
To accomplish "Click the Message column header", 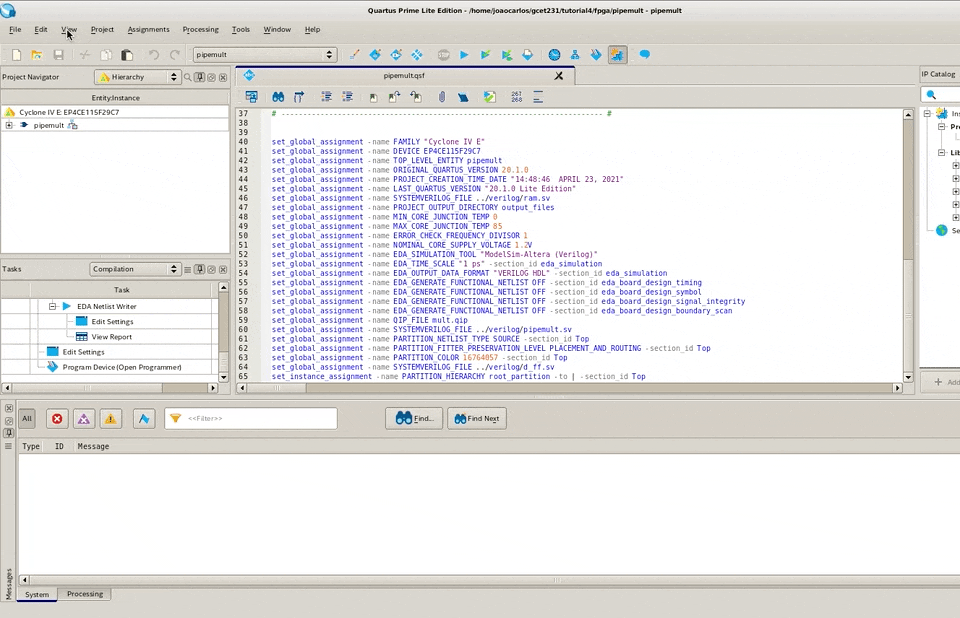I will tap(93, 447).
